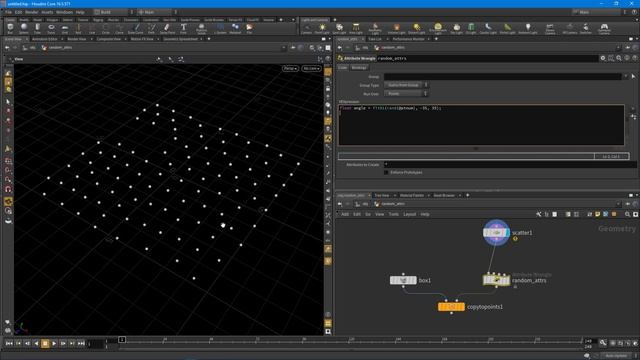Open the No cam dropdown in viewport
The height and width of the screenshot is (360, 640).
pyautogui.click(x=311, y=69)
